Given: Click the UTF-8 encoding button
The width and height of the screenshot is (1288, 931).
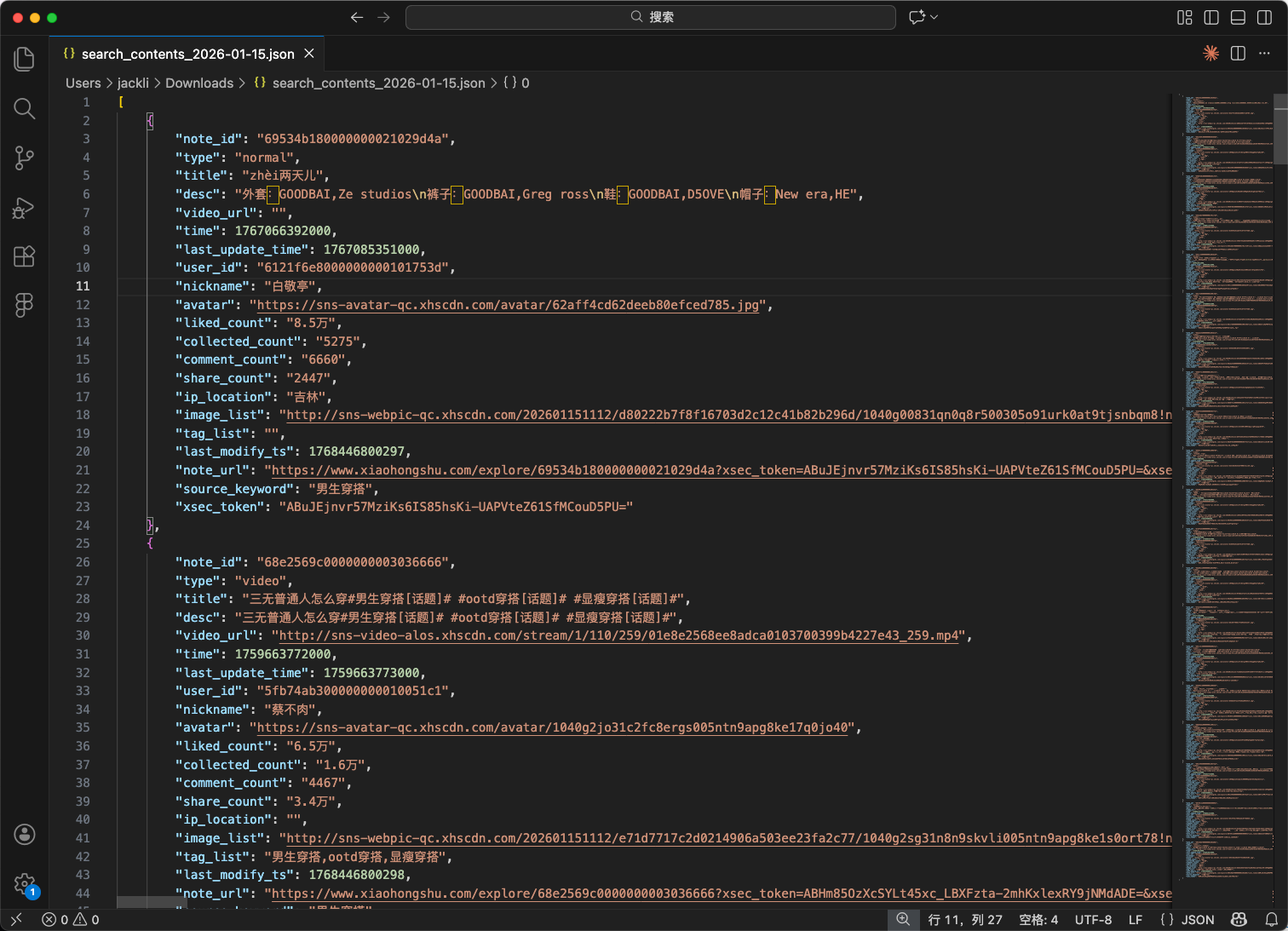Looking at the screenshot, I should (x=1093, y=920).
